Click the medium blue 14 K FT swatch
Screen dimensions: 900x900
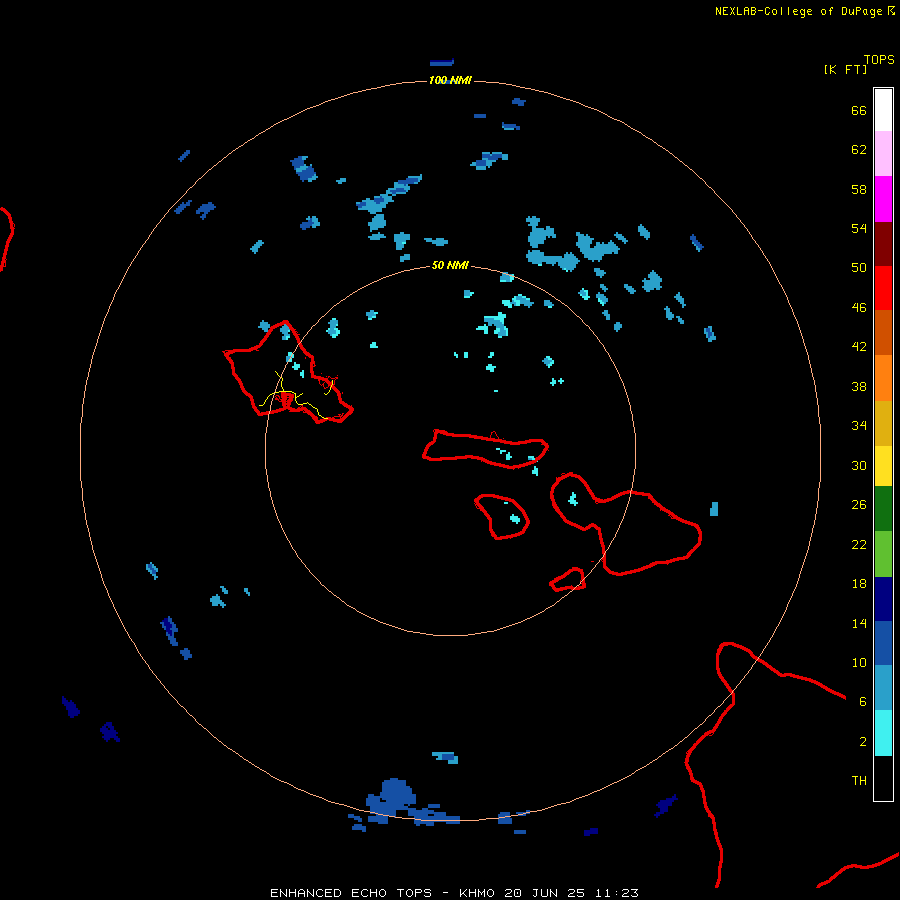[883, 643]
